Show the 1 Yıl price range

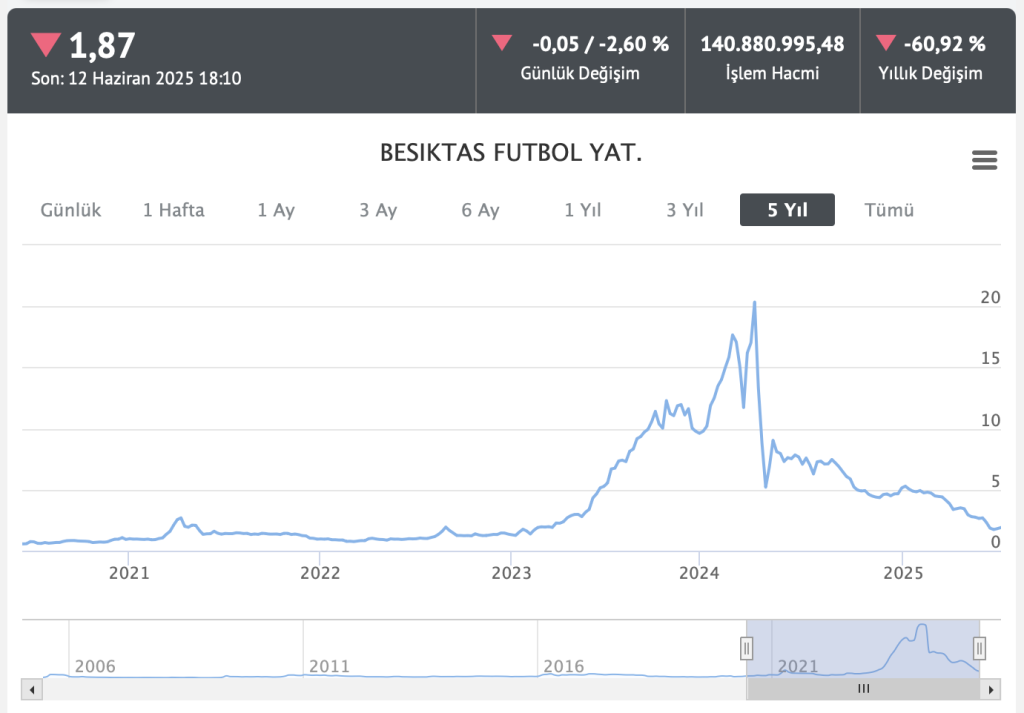tap(583, 210)
